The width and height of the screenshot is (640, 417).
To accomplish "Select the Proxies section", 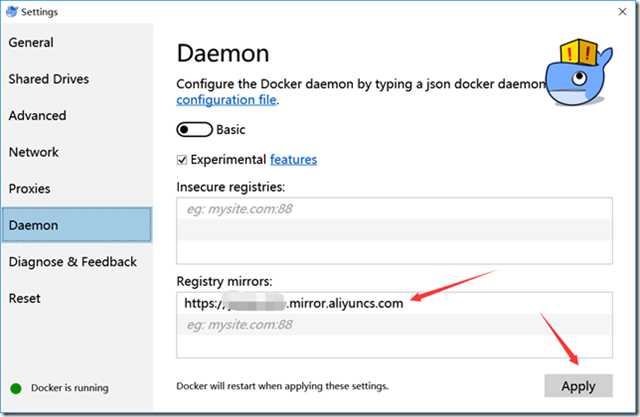I will pyautogui.click(x=29, y=189).
